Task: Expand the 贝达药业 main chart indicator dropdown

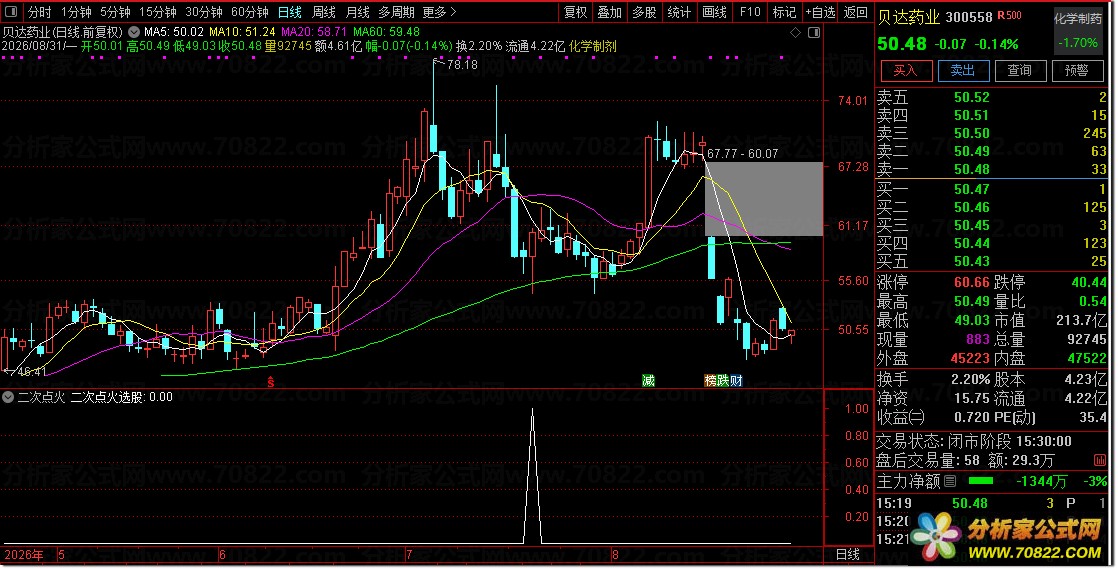Action: 134,32
